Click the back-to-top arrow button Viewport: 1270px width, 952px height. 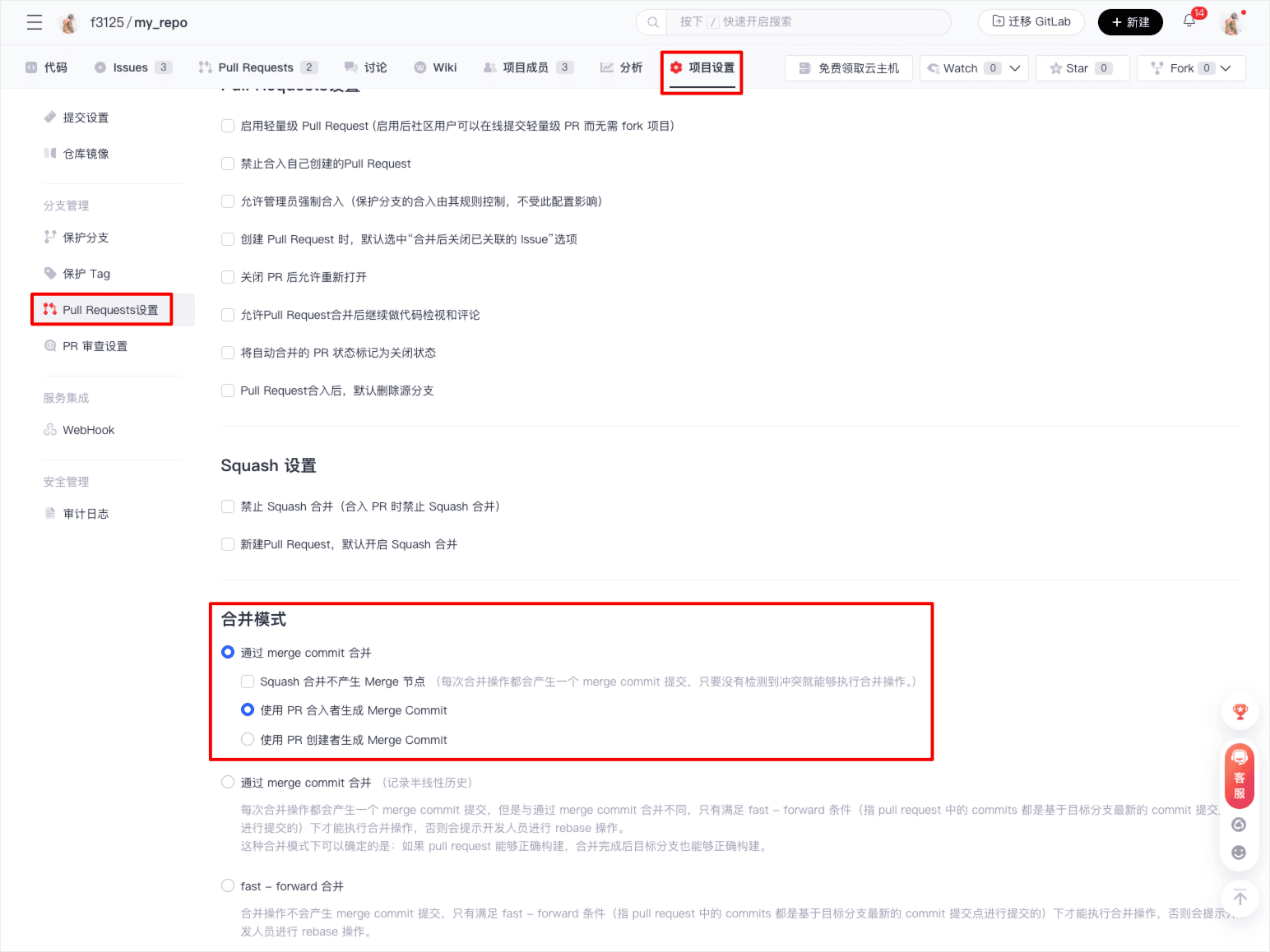click(x=1240, y=898)
